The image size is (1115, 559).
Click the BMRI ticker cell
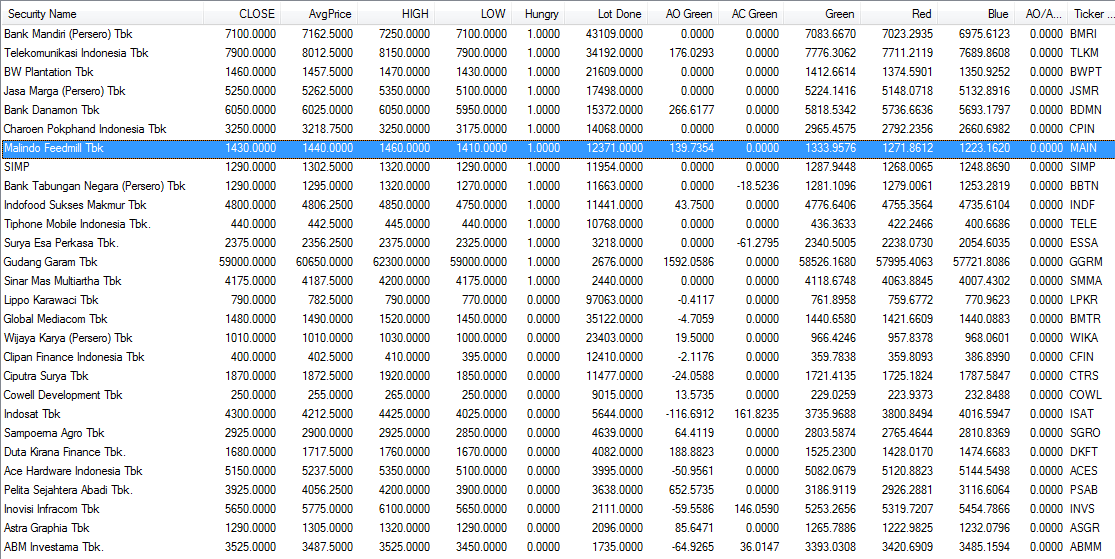(1083, 33)
